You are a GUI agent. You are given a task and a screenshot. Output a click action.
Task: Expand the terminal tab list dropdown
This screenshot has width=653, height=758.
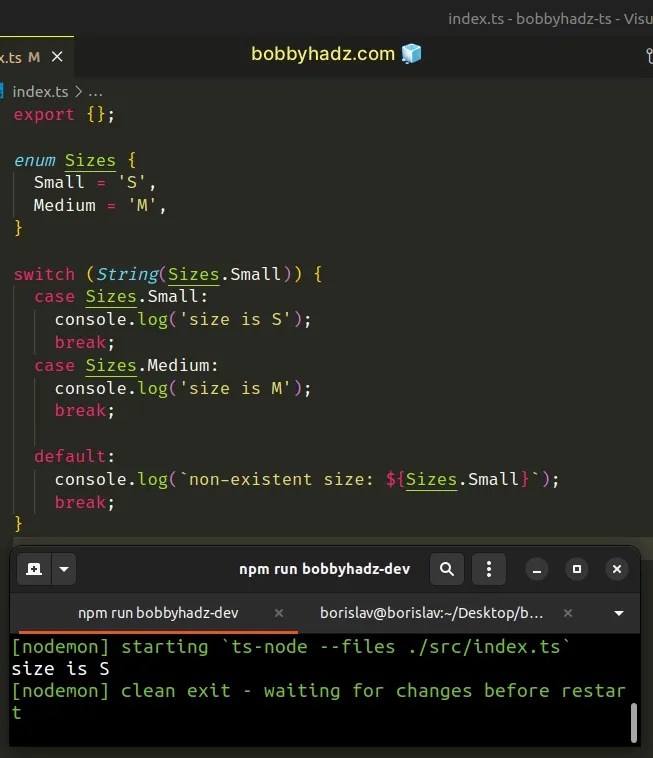point(619,613)
